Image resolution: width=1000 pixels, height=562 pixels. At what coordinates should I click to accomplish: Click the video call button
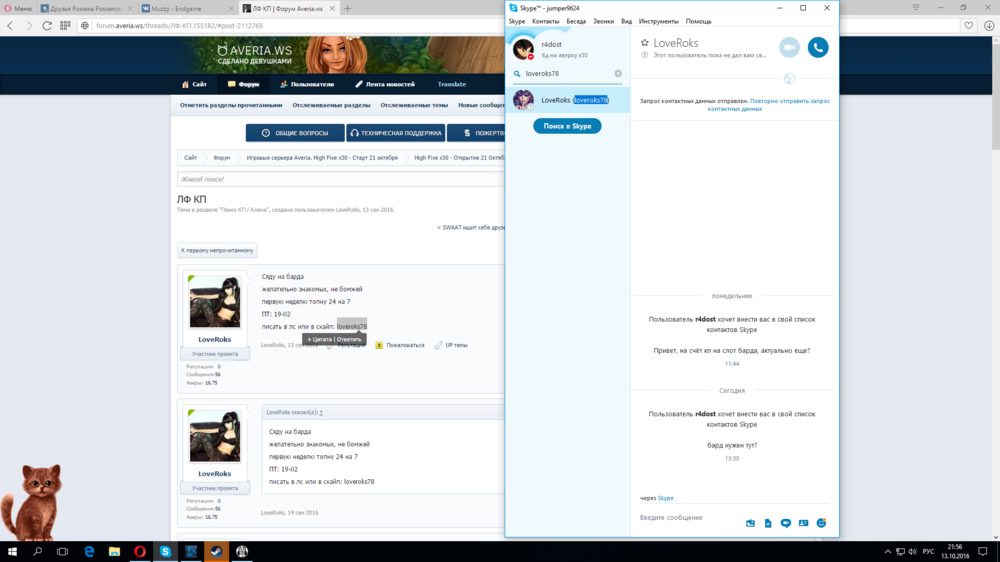790,47
